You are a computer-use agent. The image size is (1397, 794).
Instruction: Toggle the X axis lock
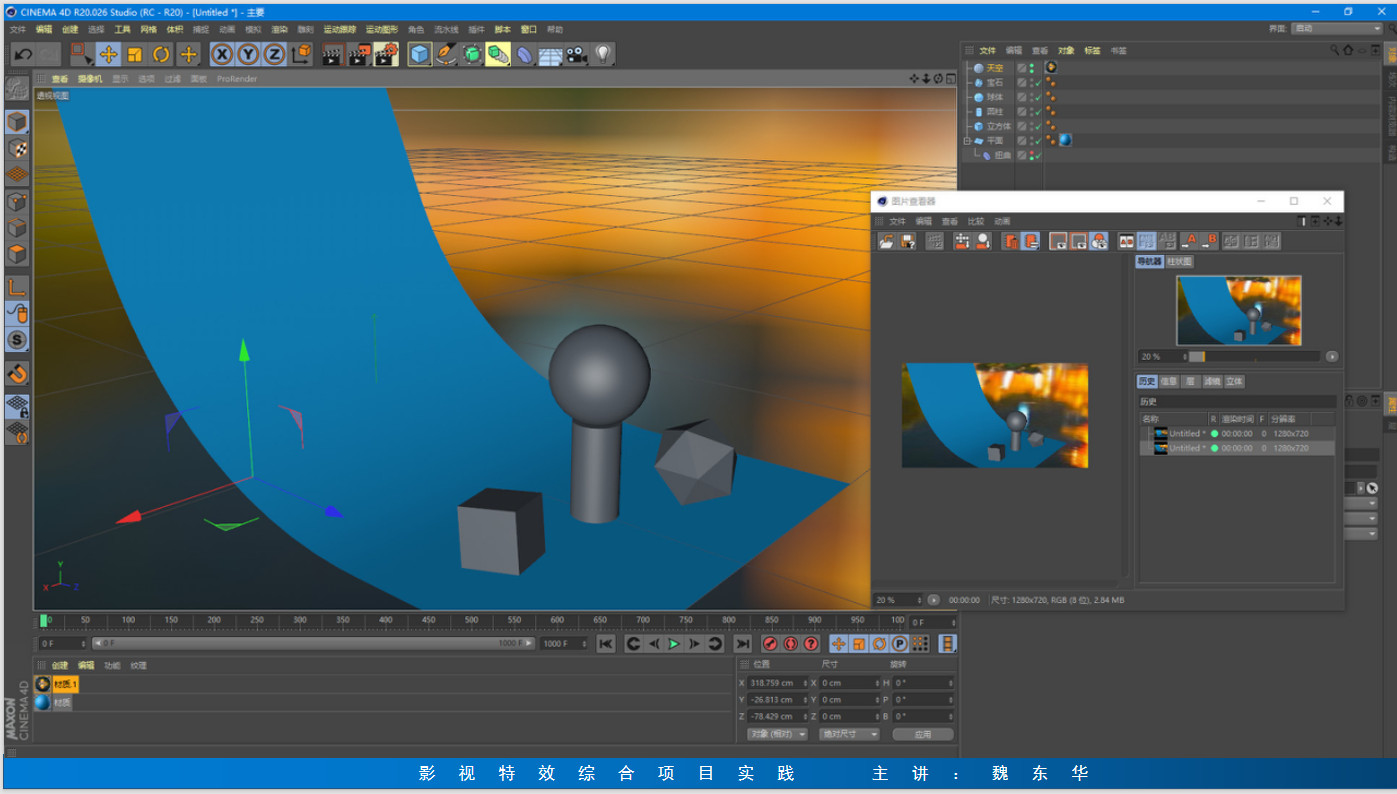(x=221, y=55)
